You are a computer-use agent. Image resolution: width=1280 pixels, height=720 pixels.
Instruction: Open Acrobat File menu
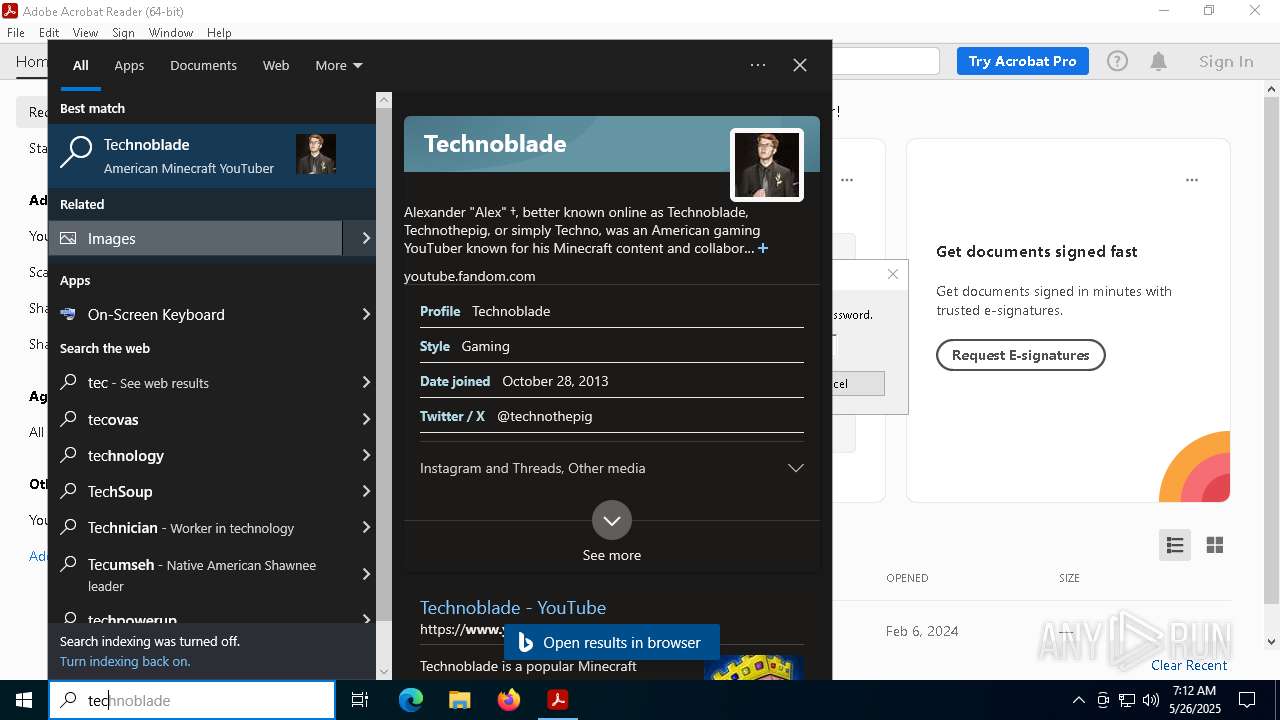coord(16,33)
